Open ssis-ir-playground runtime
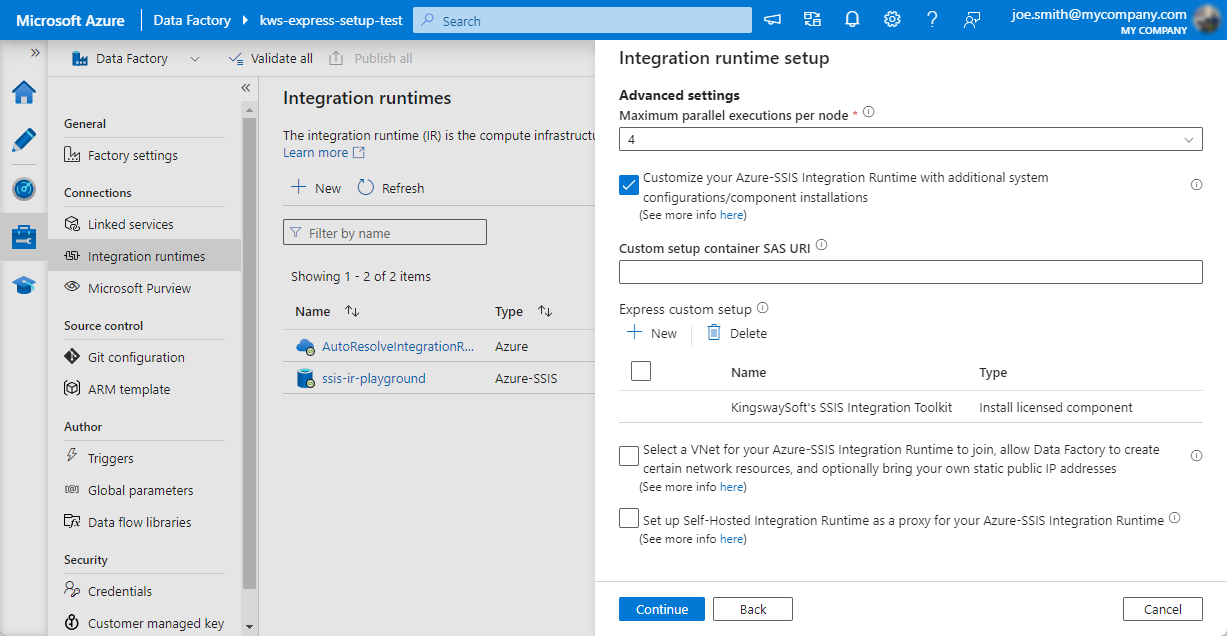Screen dimensions: 1227x636 [x=374, y=378]
